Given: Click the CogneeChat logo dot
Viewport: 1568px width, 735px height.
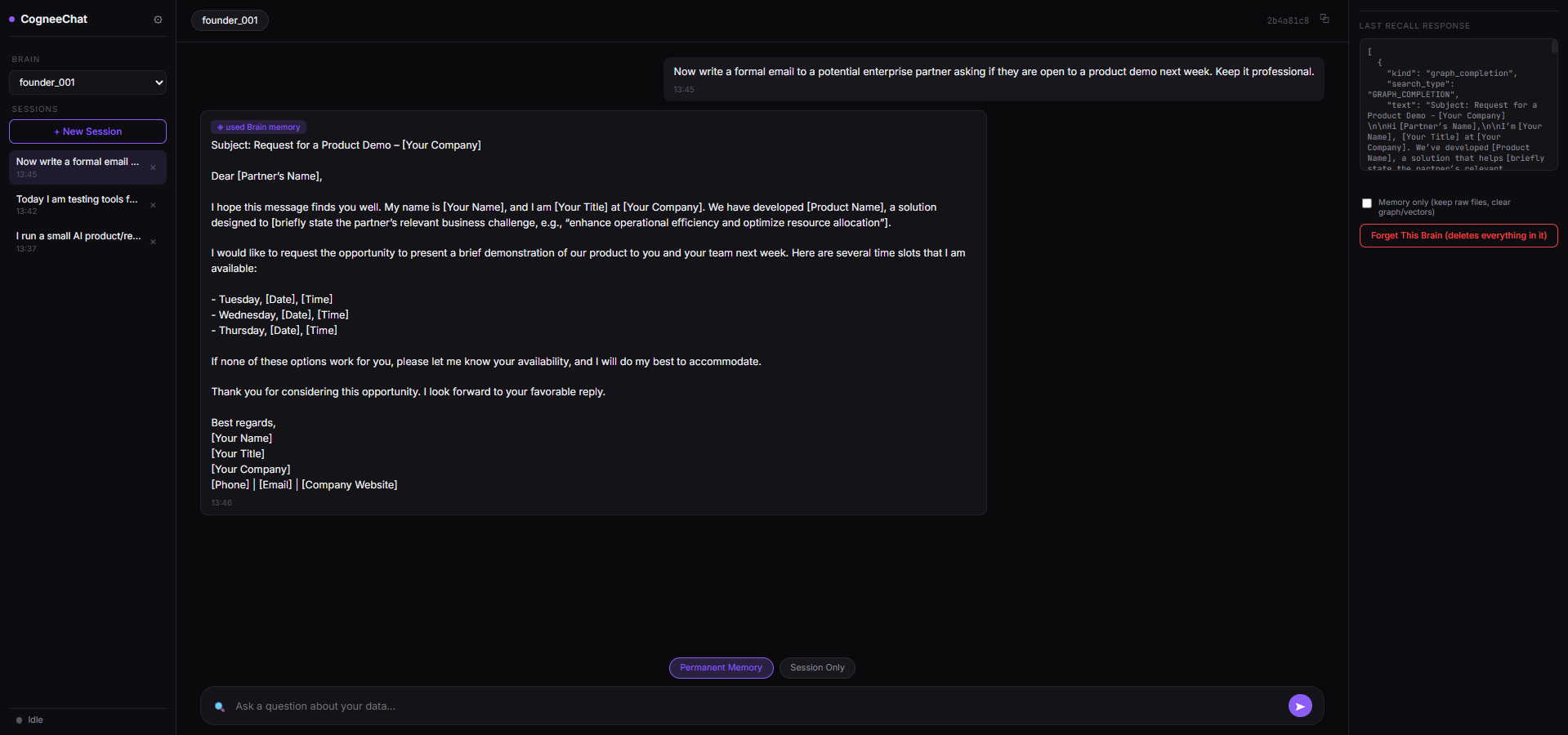Looking at the screenshot, I should click(x=12, y=19).
